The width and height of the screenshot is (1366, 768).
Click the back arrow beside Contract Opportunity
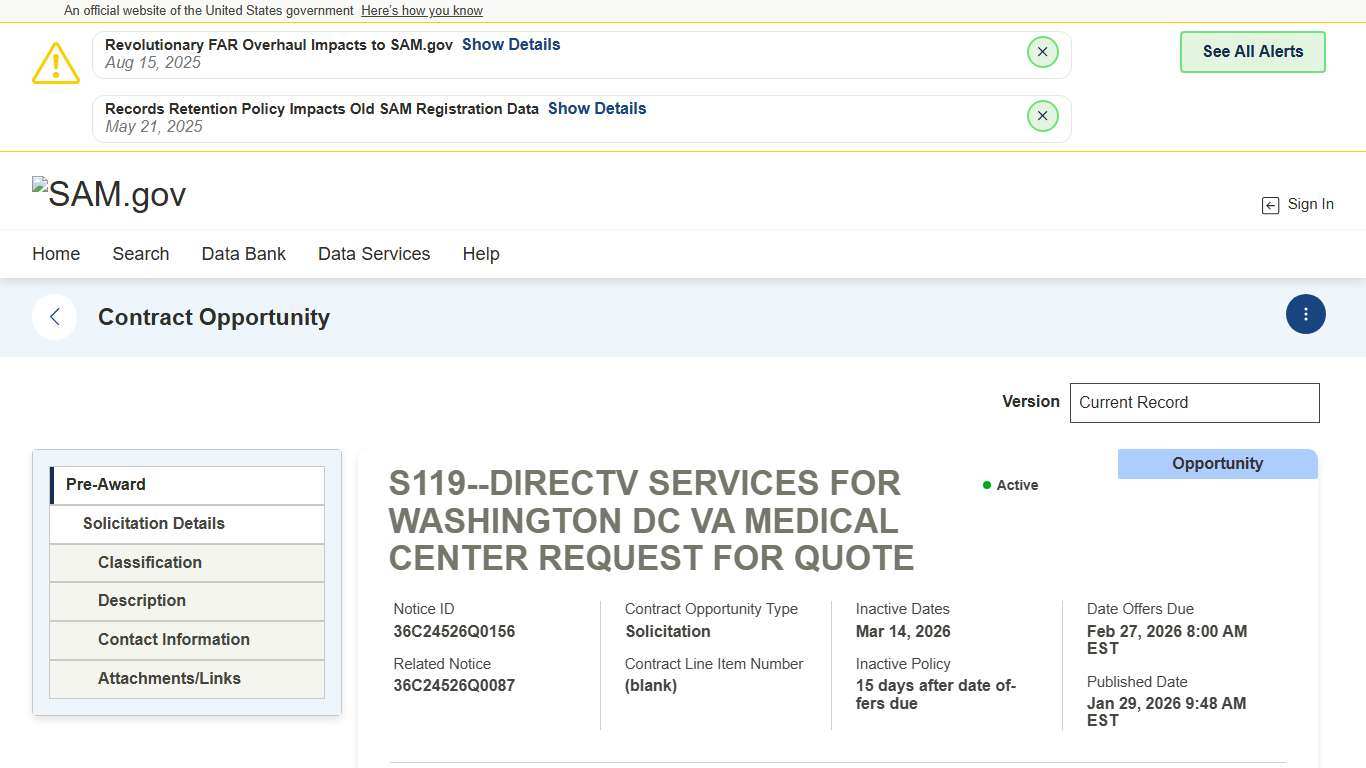tap(55, 317)
